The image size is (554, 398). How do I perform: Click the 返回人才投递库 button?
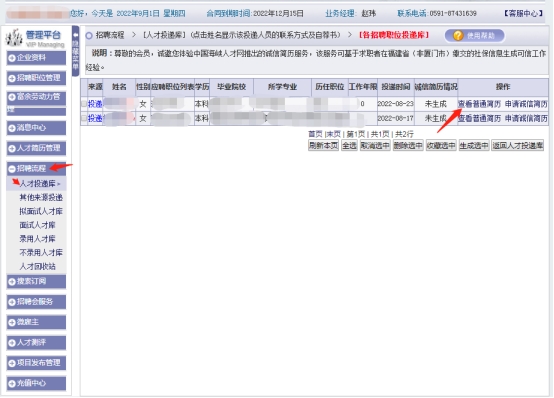pyautogui.click(x=517, y=145)
